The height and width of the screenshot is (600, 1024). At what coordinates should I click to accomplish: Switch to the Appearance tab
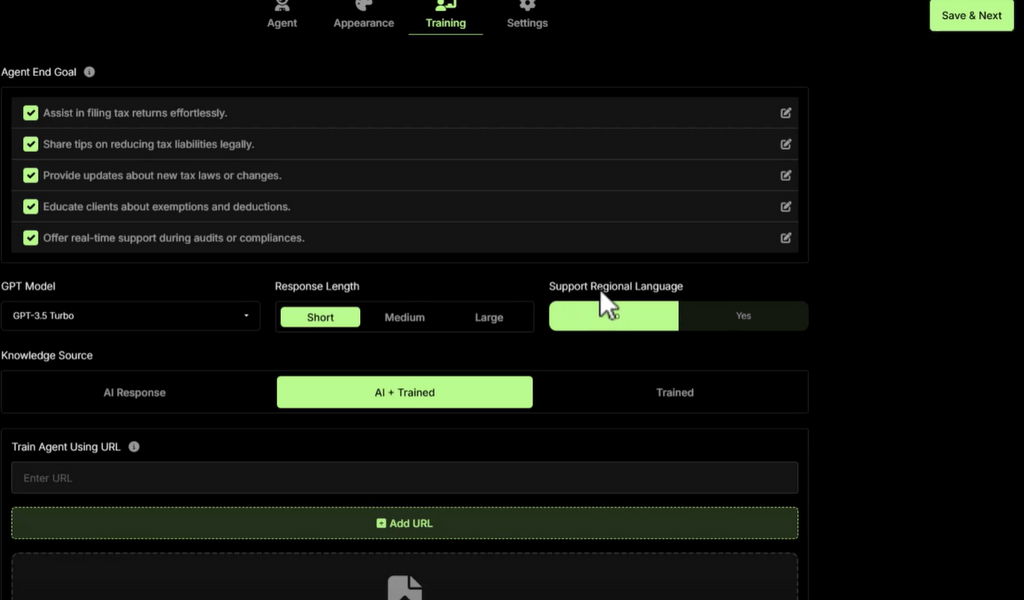click(363, 16)
